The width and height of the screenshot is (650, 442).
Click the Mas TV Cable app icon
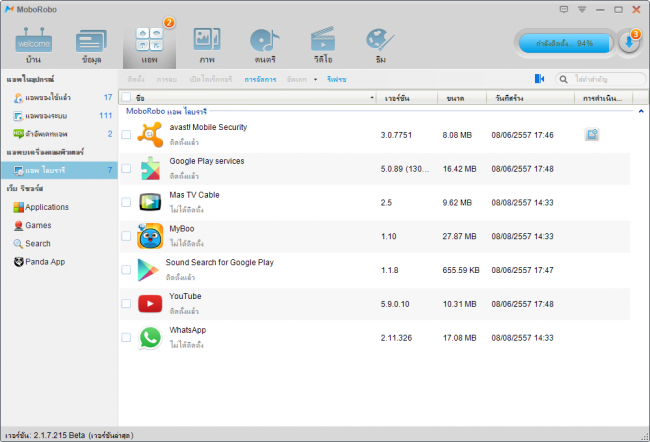150,202
